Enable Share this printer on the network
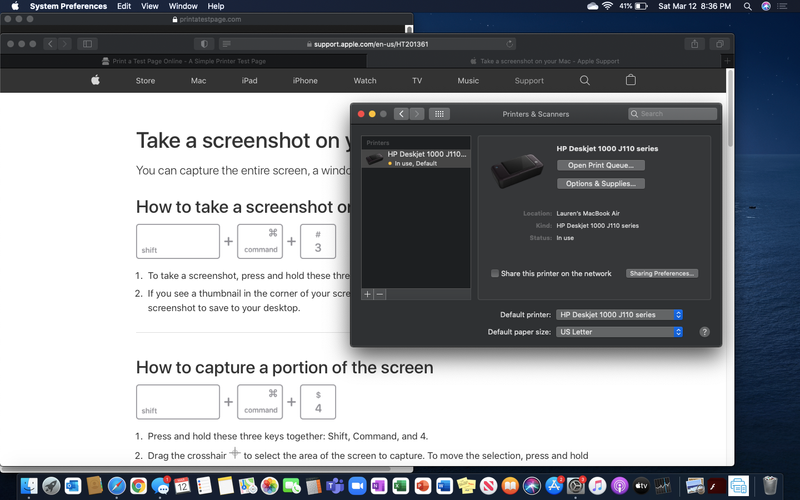Viewport: 800px width, 500px height. pyautogui.click(x=495, y=273)
